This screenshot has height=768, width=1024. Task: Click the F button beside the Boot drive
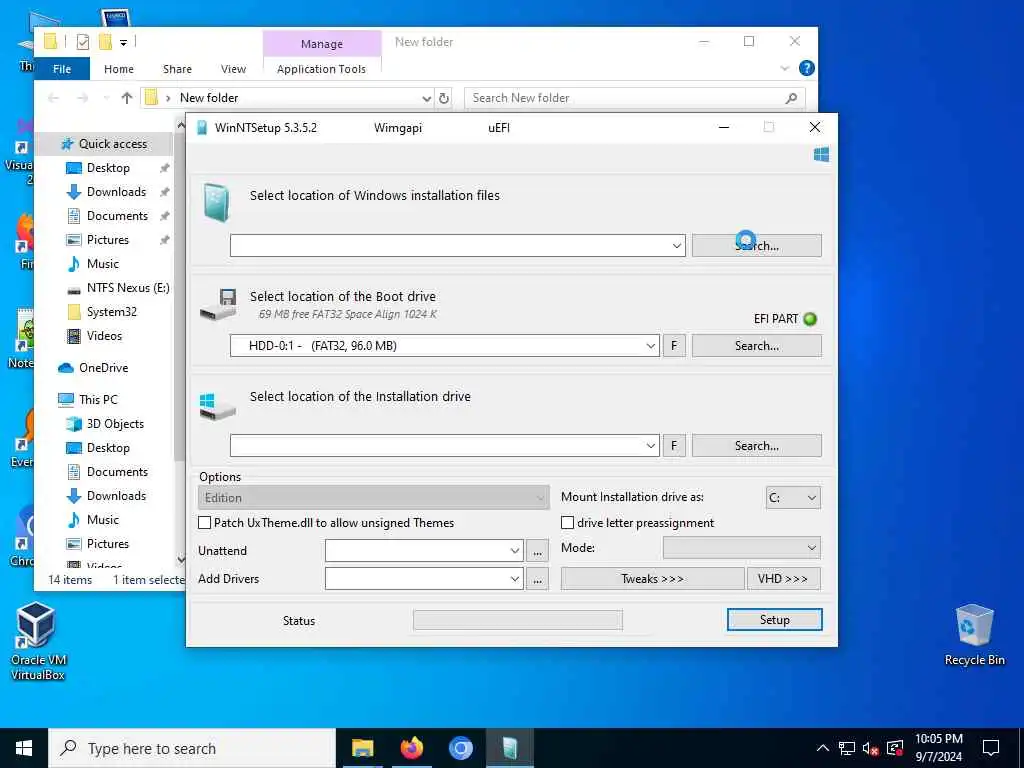(674, 345)
